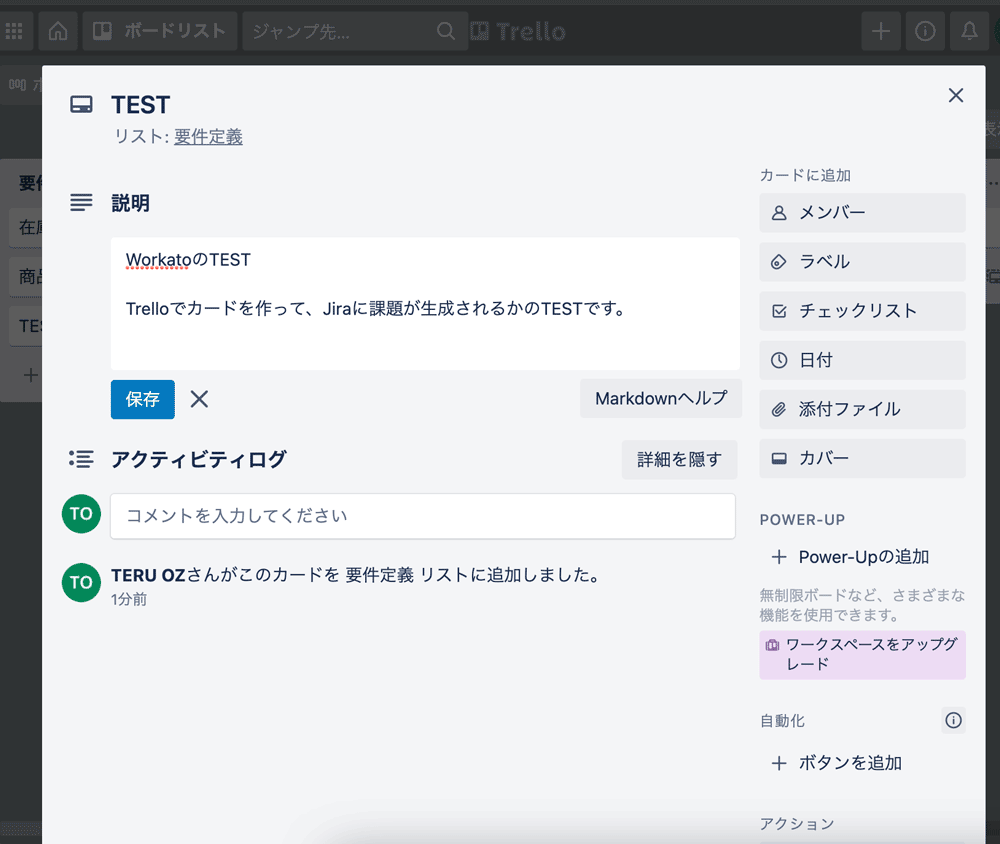Click the plus create icon in header
This screenshot has height=844, width=1000.
pos(881,31)
